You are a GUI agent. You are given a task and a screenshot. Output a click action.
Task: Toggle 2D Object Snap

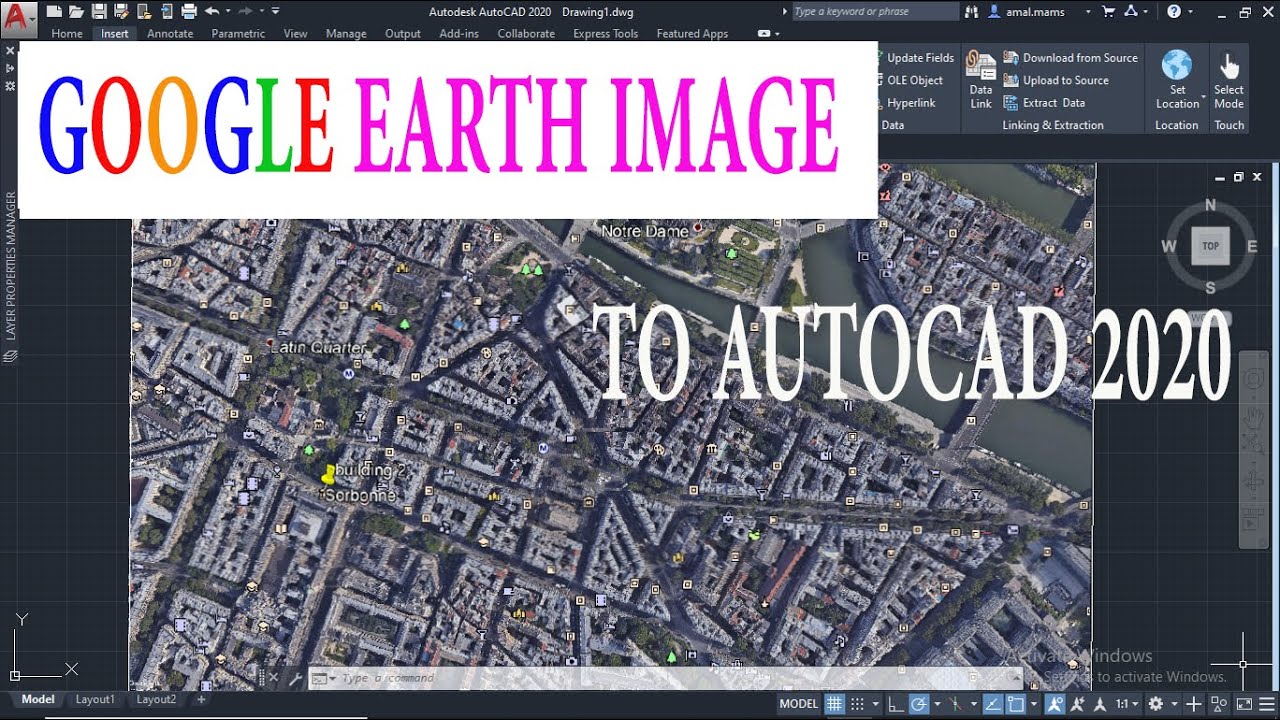(x=1015, y=704)
